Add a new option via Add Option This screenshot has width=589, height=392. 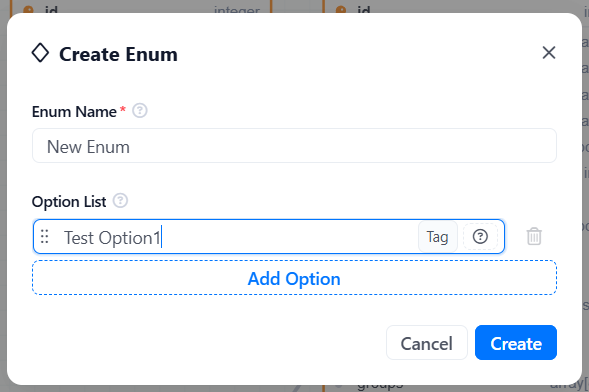294,278
